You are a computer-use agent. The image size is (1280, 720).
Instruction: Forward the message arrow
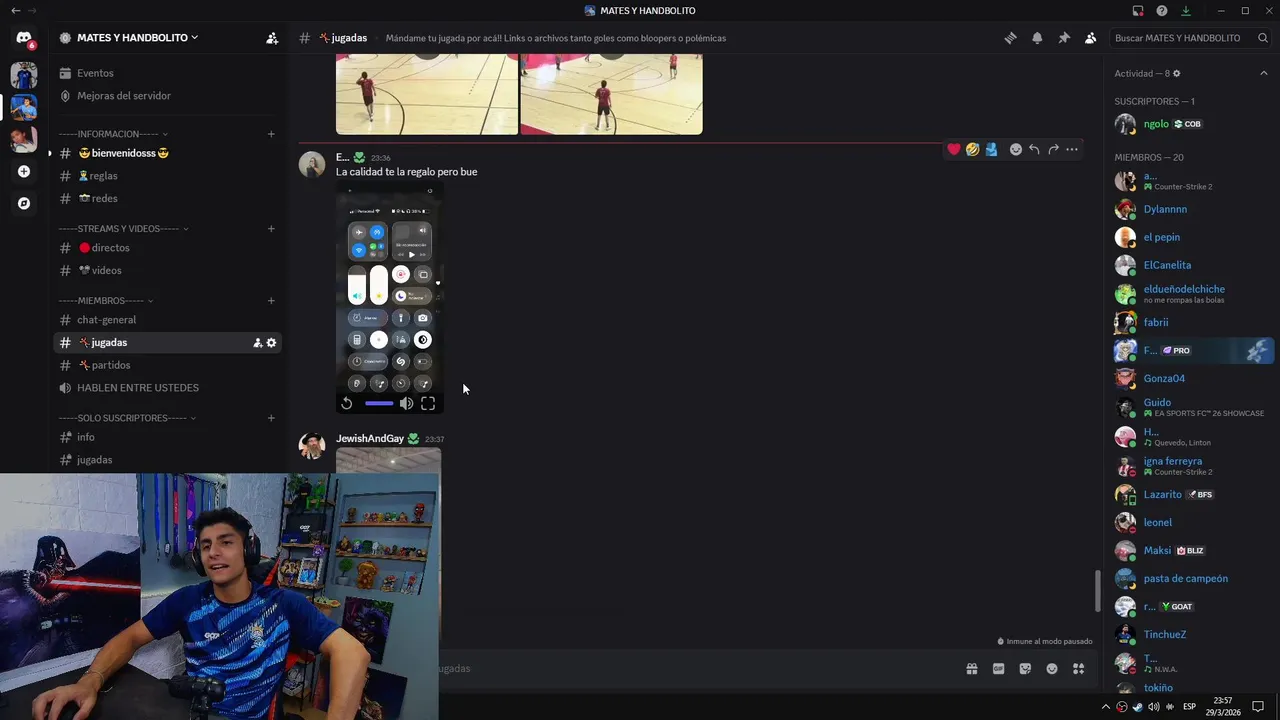[x=1053, y=149]
